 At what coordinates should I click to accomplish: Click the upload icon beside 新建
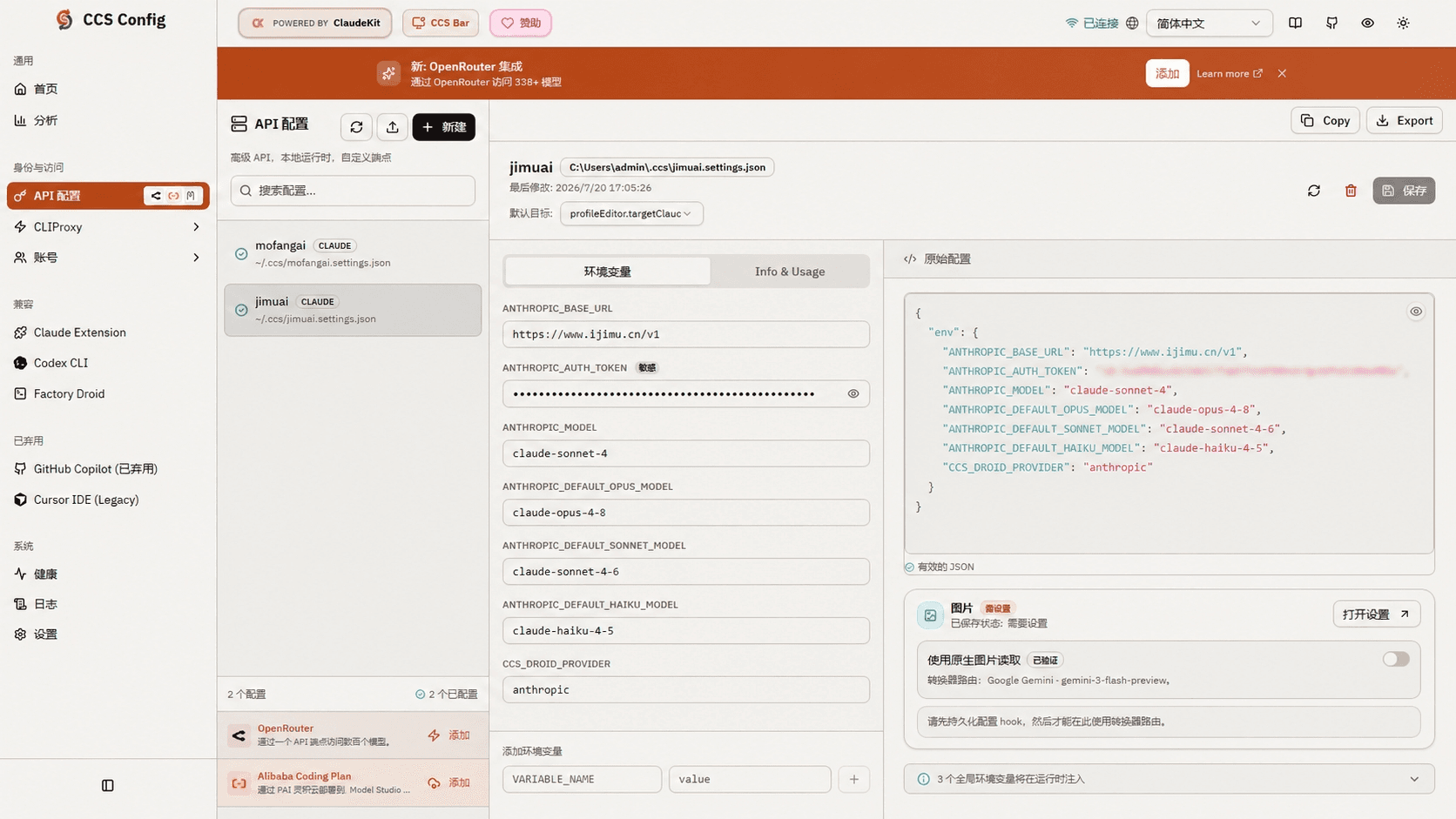(393, 127)
